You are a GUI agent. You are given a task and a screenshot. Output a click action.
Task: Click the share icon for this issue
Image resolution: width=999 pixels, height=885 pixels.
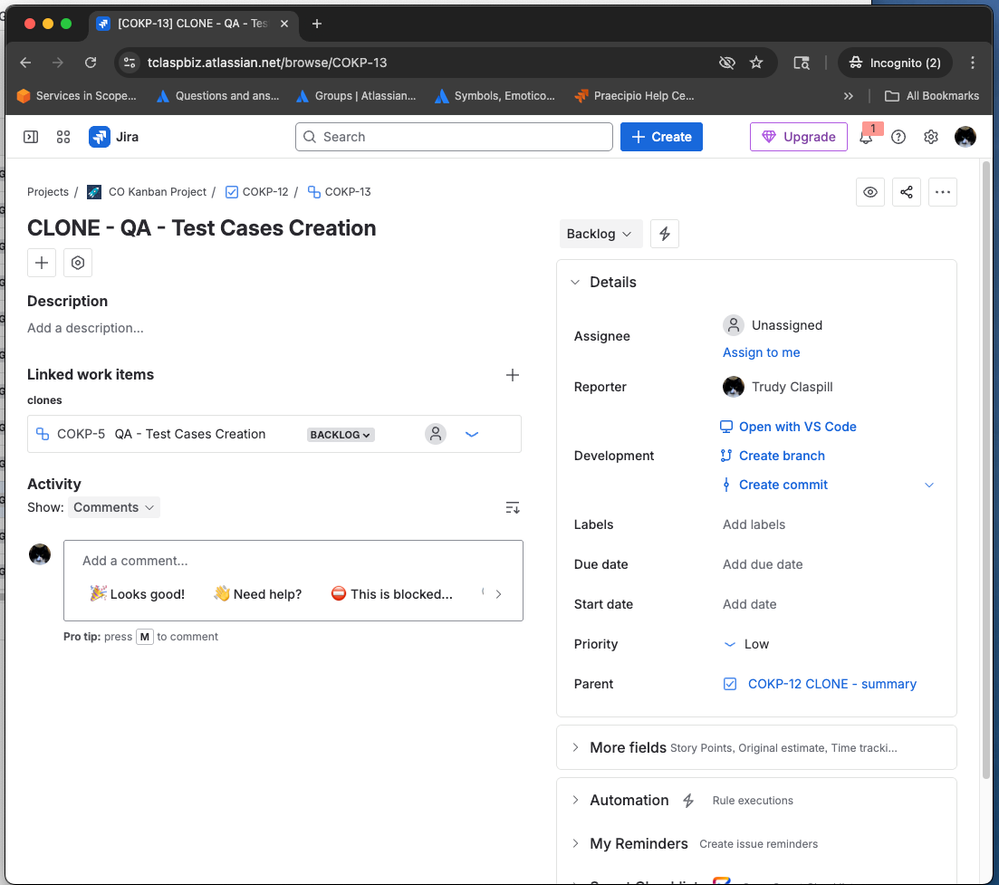click(x=906, y=192)
